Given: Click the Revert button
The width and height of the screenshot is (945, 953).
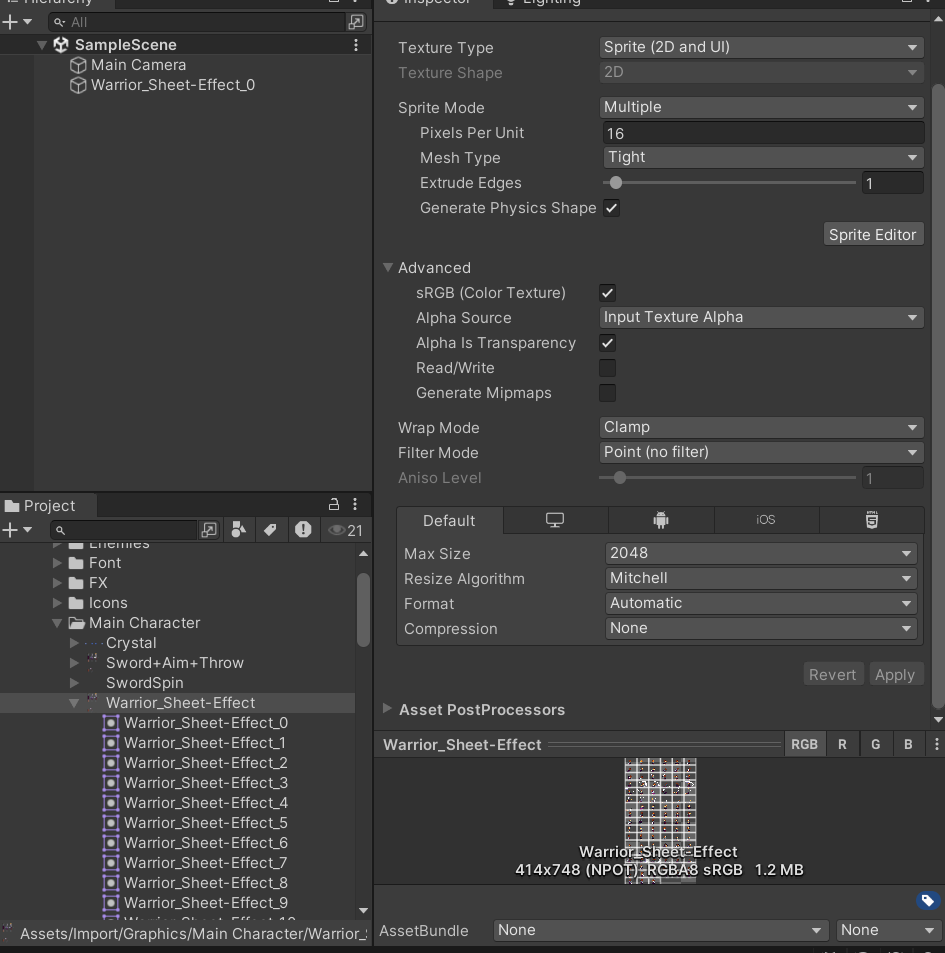Looking at the screenshot, I should 833,675.
